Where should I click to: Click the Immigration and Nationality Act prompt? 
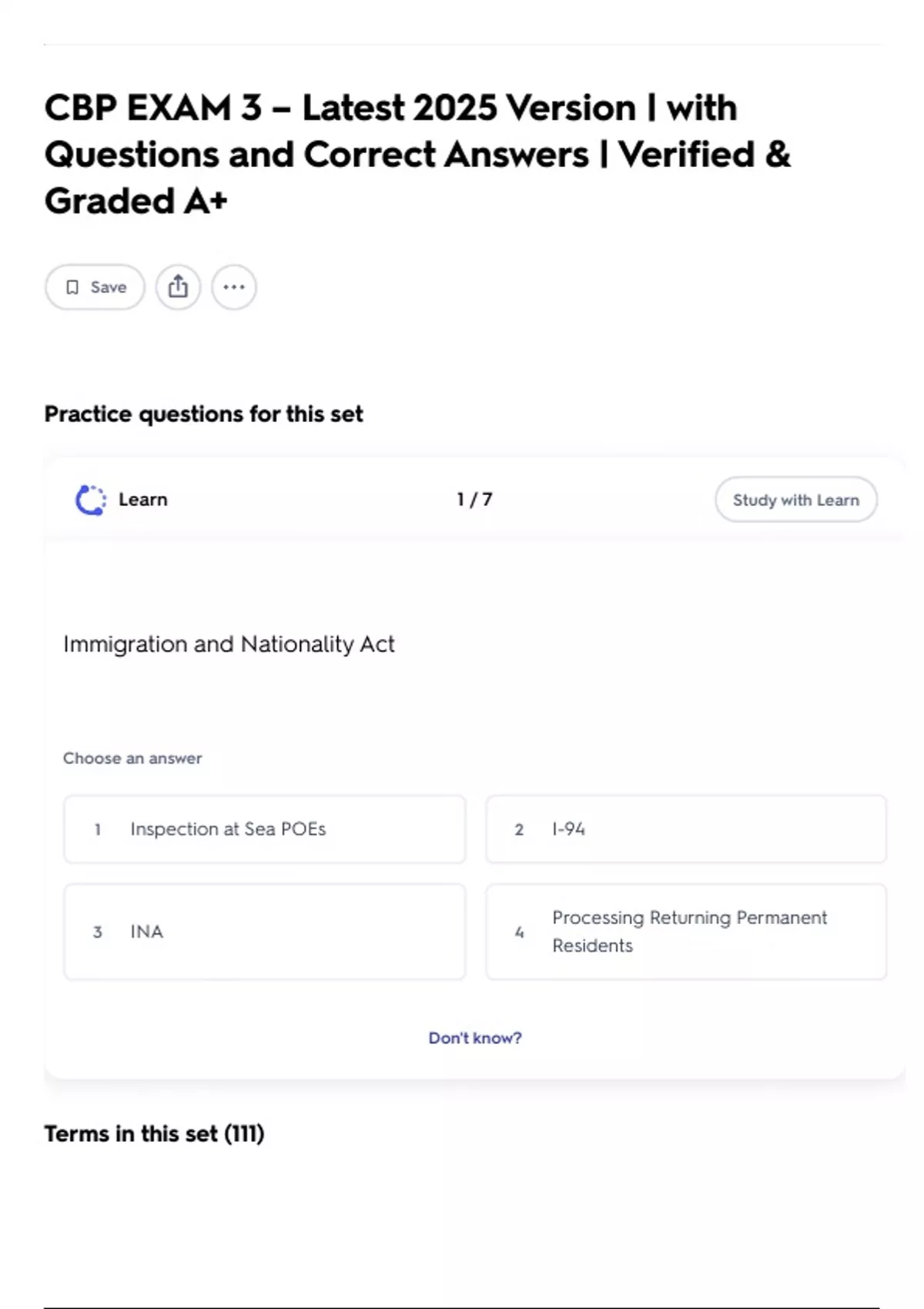point(229,644)
